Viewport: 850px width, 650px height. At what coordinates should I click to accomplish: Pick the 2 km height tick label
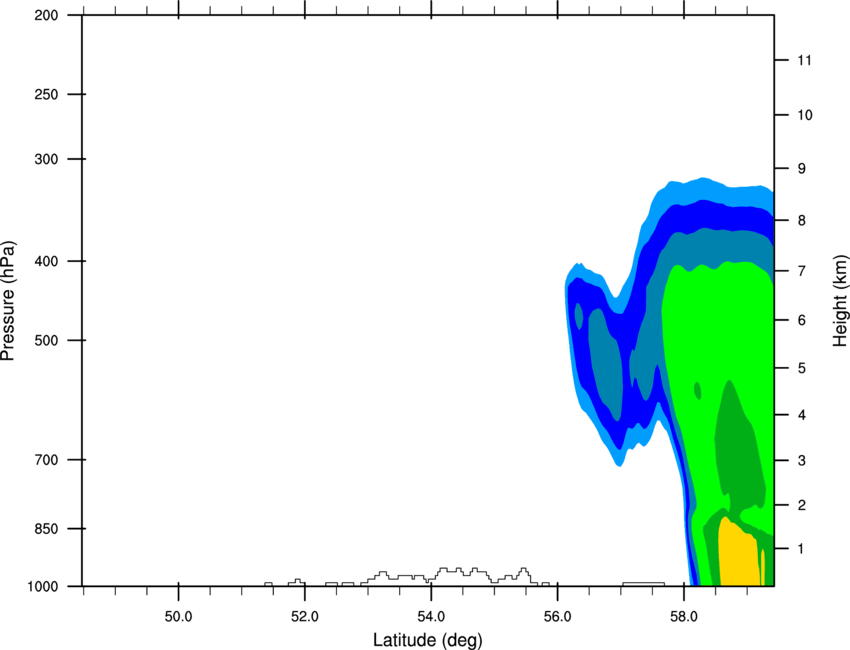click(x=802, y=505)
